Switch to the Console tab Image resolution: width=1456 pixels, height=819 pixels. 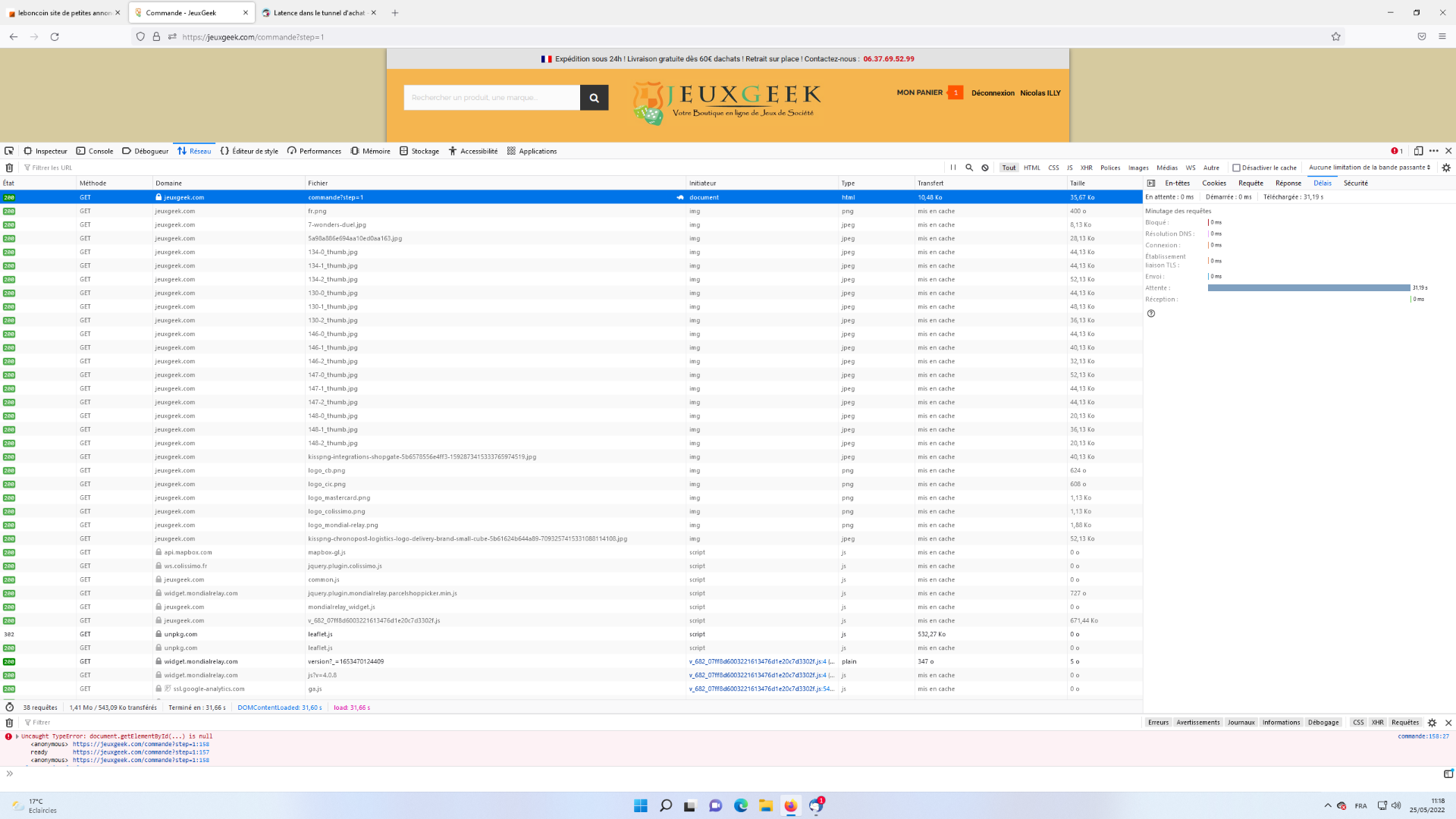click(x=95, y=151)
